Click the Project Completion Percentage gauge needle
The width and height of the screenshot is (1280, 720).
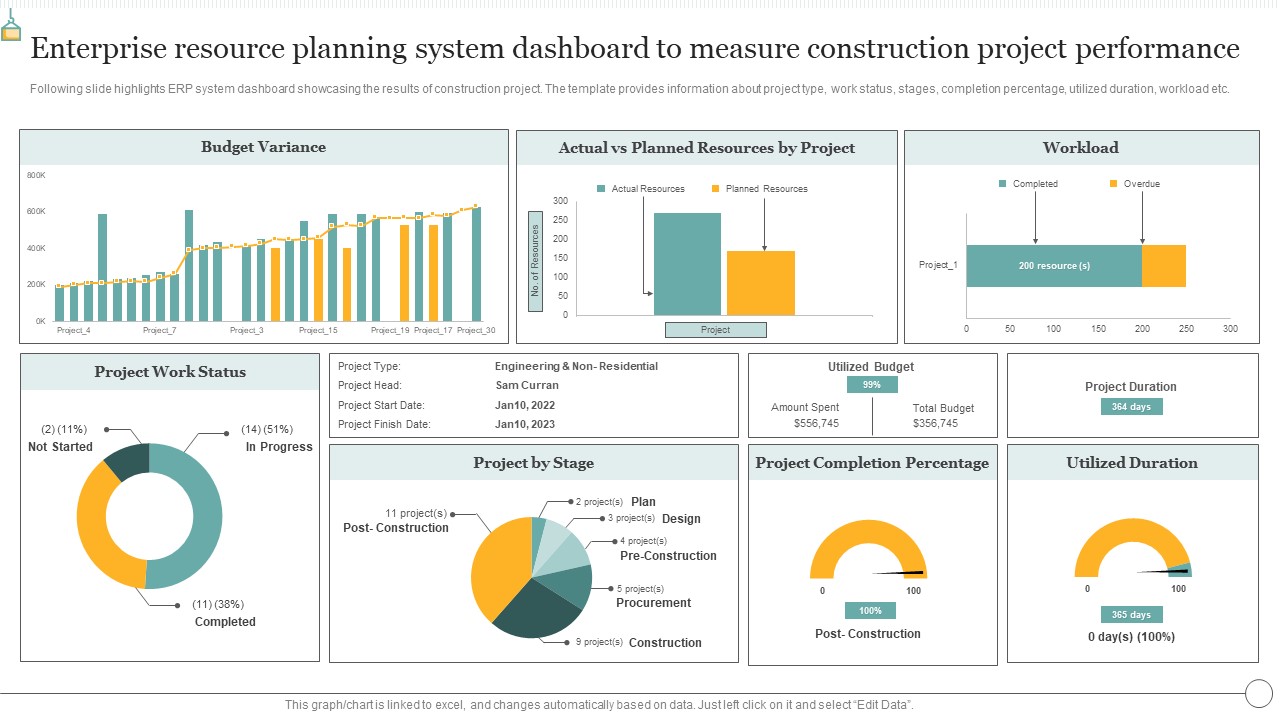900,573
